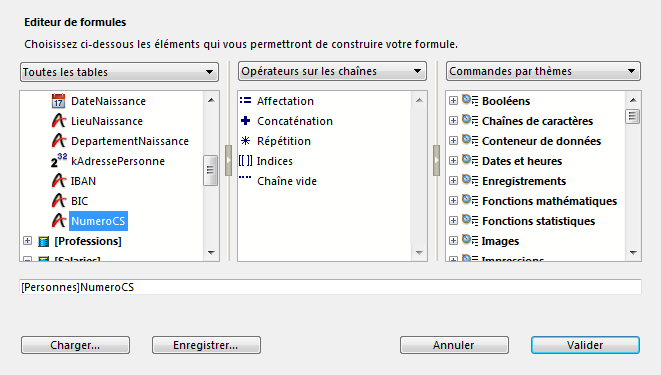Click the fields list scrollbar down arrow
Screen dimensions: 661x375
tap(211, 252)
